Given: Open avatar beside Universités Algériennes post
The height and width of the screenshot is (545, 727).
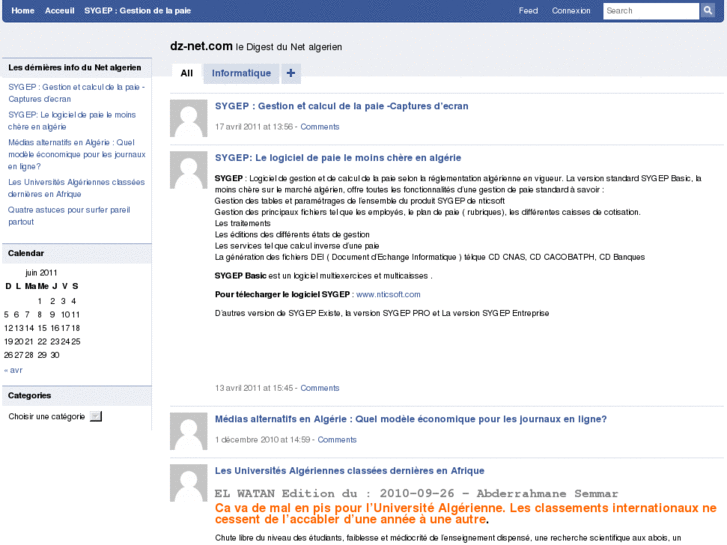Looking at the screenshot, I should pos(188,483).
